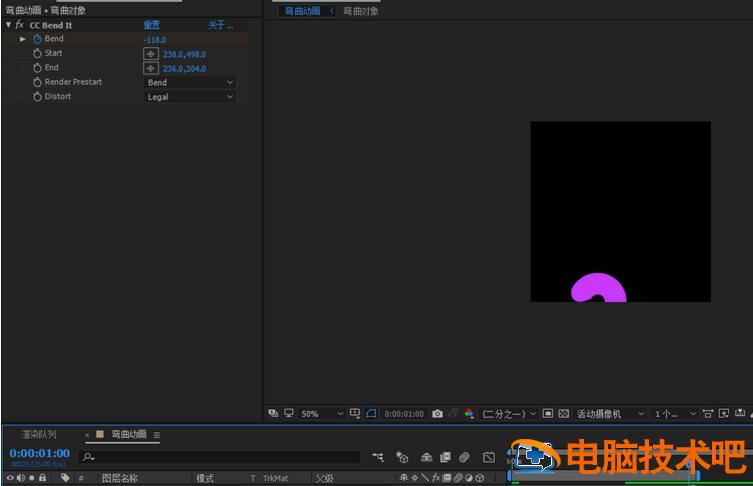This screenshot has height=486, width=753.
Task: Expand the Bend property triangle
Action: pyautogui.click(x=23, y=39)
